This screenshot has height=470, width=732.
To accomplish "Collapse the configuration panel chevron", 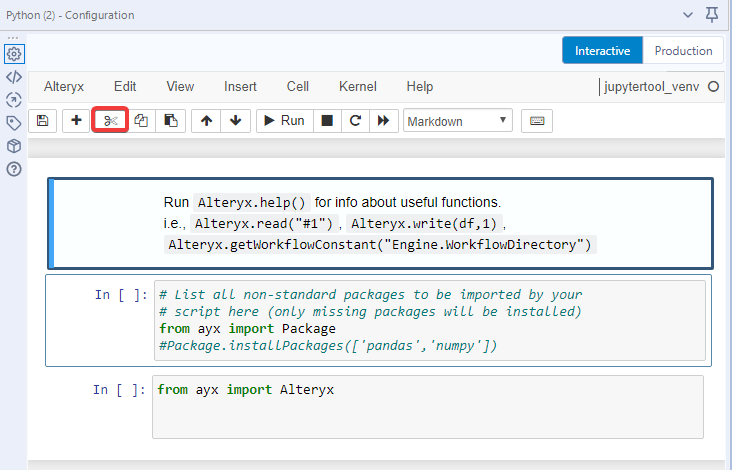I will 688,15.
